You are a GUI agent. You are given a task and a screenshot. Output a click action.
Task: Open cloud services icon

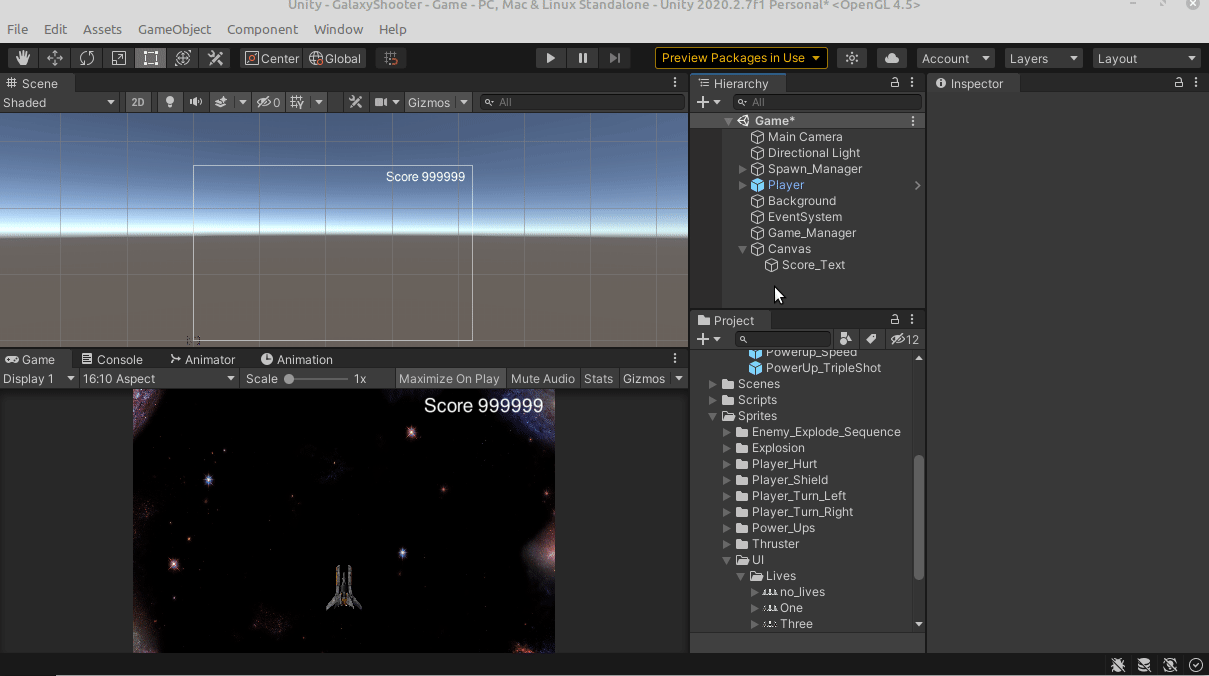pos(892,58)
